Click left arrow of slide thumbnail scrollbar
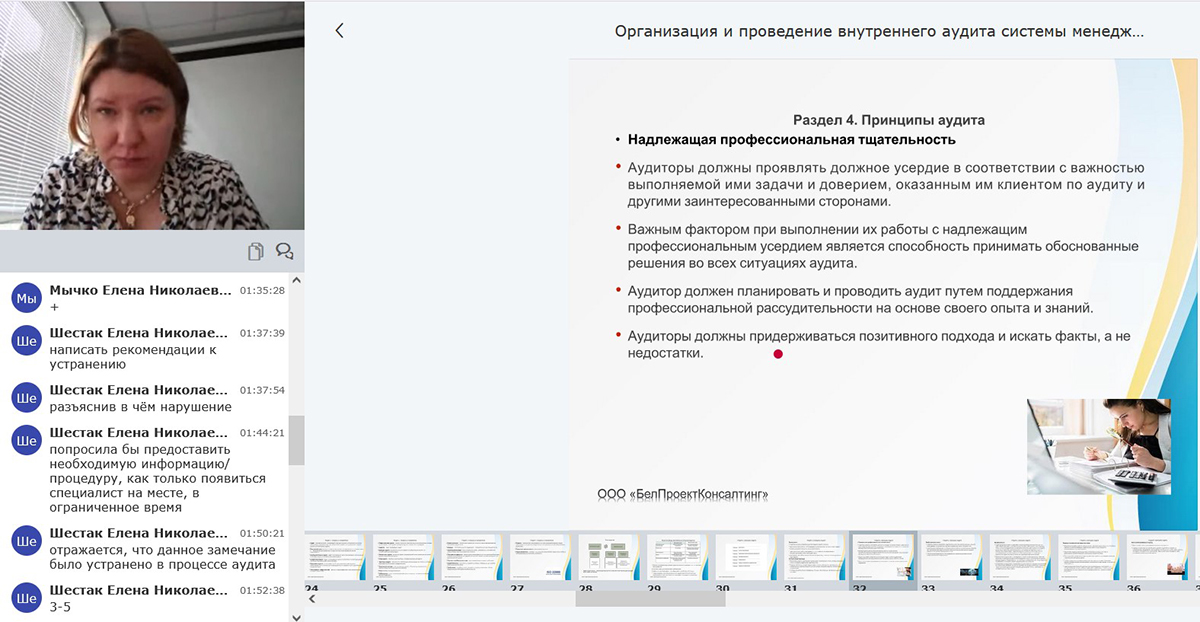This screenshot has height=622, width=1200. coord(311,599)
